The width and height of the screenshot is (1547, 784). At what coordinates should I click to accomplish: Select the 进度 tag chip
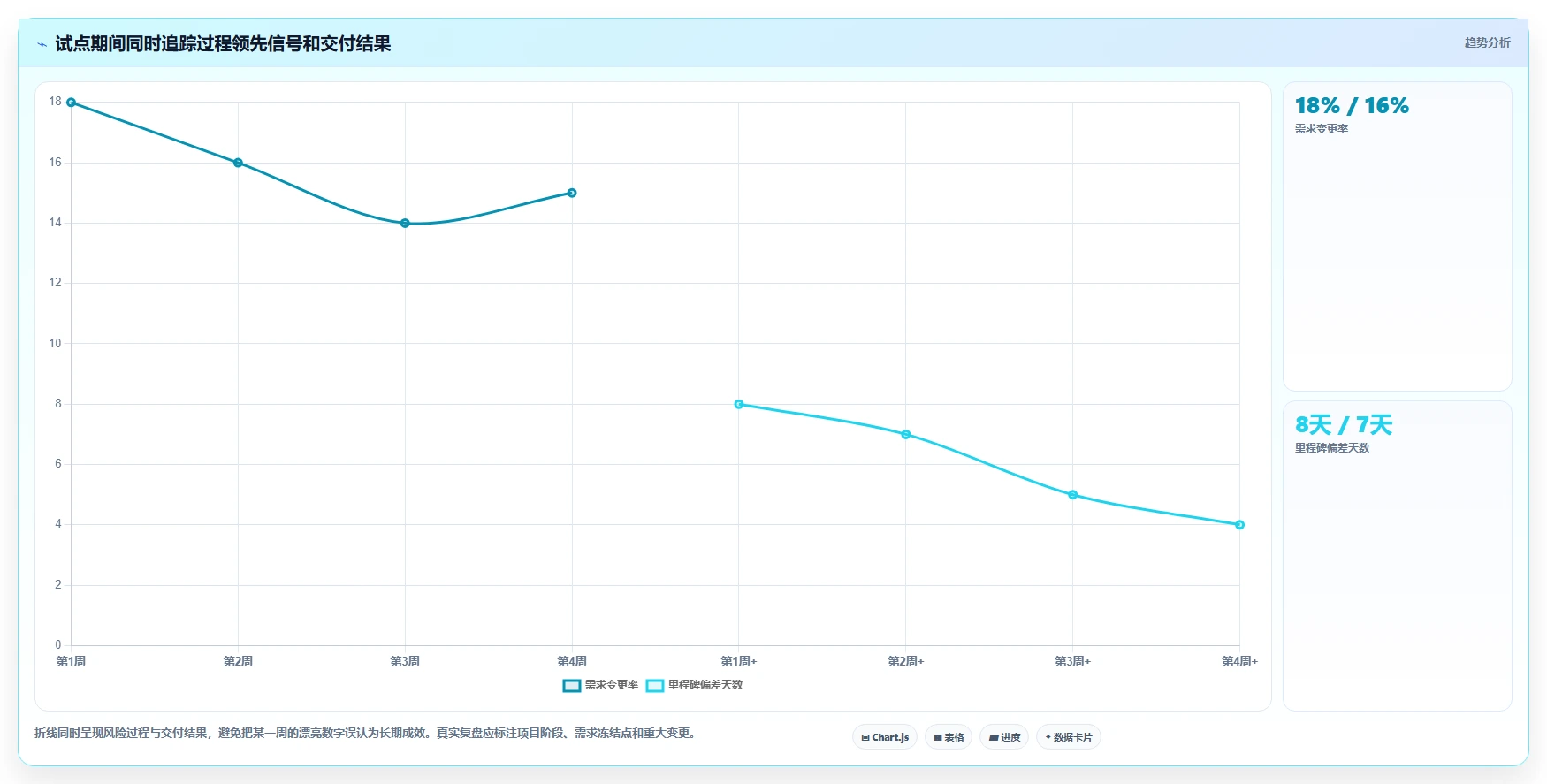pyautogui.click(x=1004, y=737)
